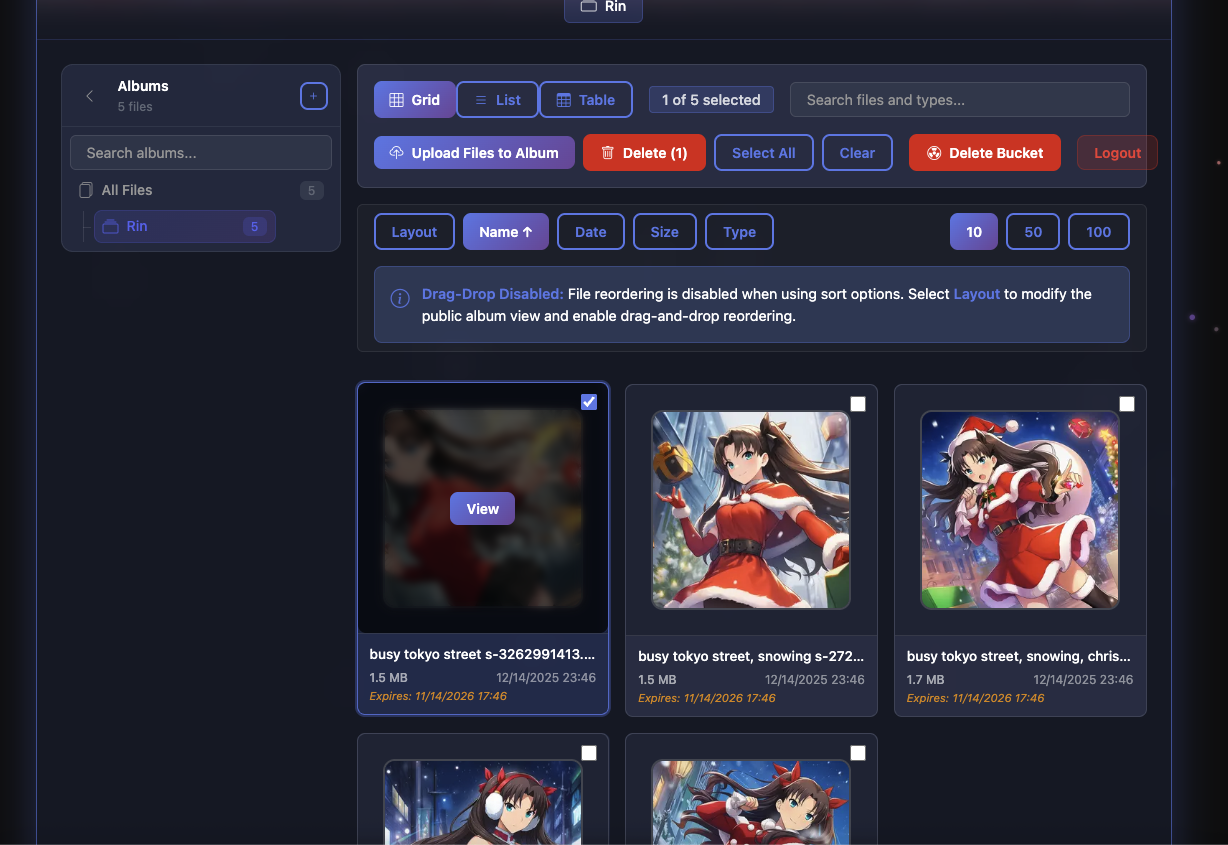The height and width of the screenshot is (845, 1228).
Task: Show 50 items per page
Action: click(x=1033, y=232)
